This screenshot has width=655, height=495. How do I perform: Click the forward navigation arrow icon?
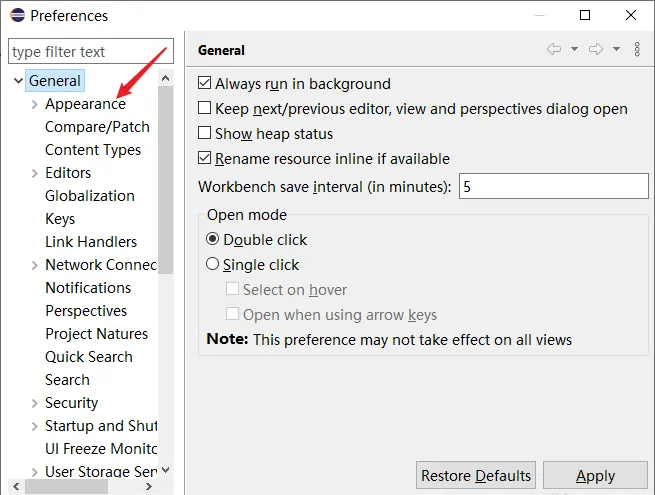(596, 49)
